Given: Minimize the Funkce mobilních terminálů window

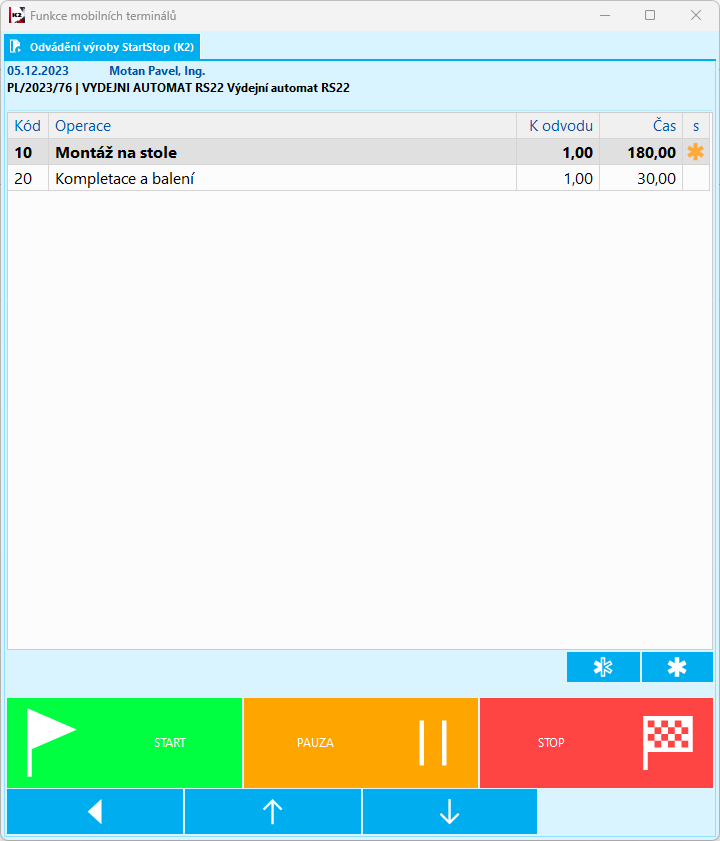Looking at the screenshot, I should tap(605, 15).
